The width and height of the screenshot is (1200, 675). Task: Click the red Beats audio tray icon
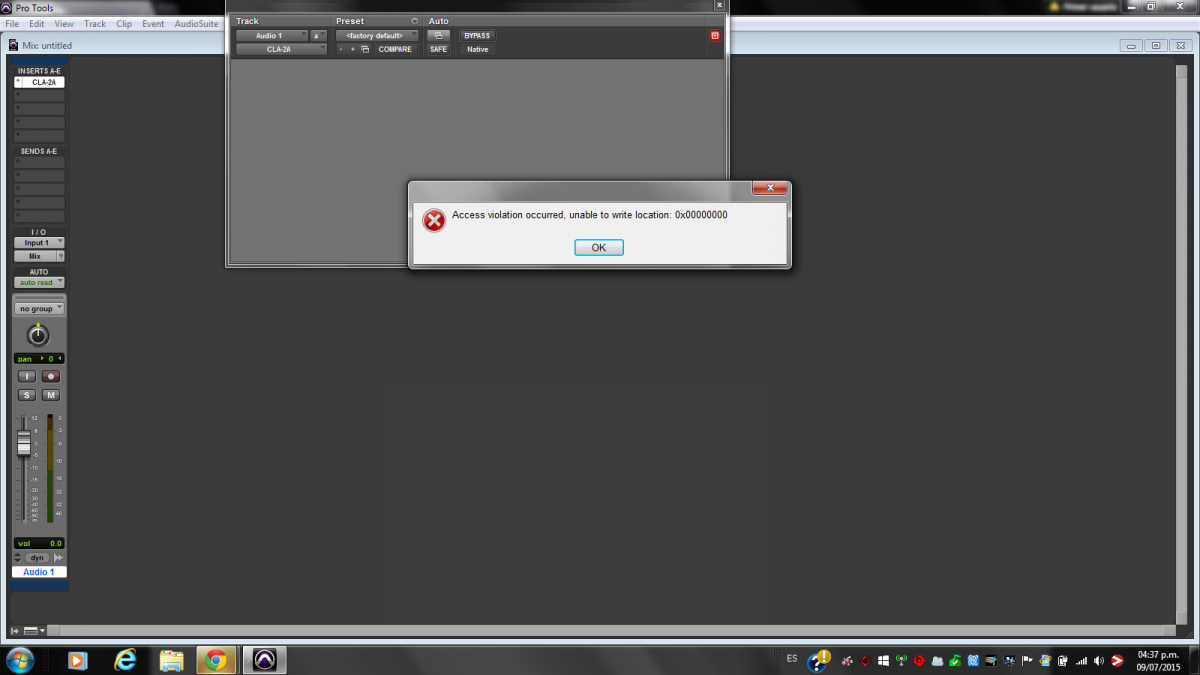(x=919, y=661)
